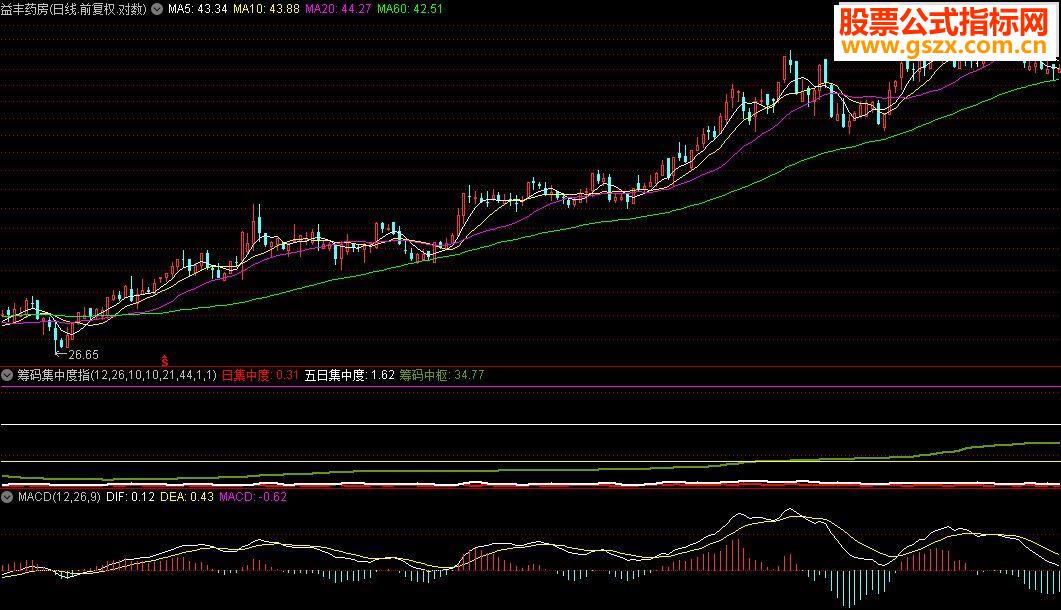The image size is (1061, 610).
Task: Click the red S signal marker
Action: pyautogui.click(x=164, y=361)
